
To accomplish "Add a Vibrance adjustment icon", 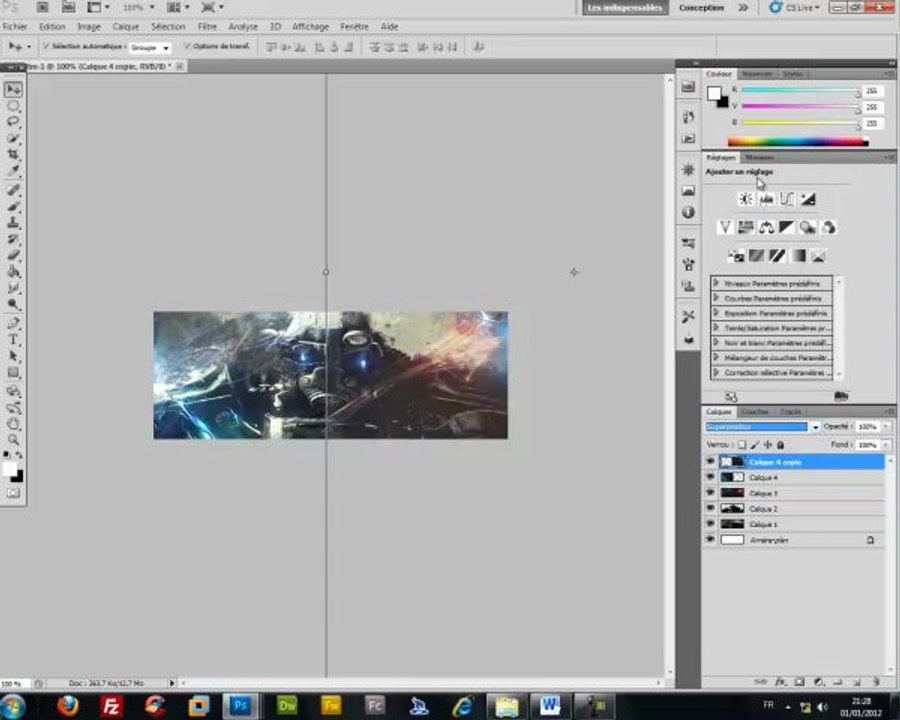I will point(725,227).
